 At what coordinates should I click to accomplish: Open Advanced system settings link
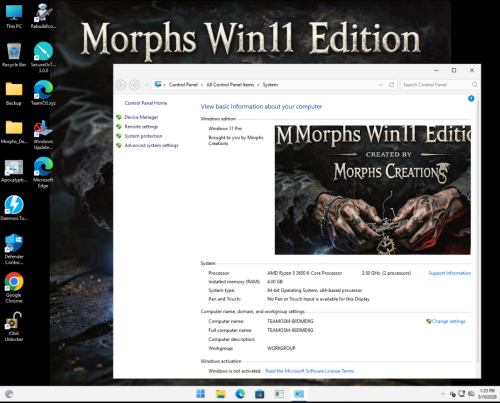pos(151,145)
